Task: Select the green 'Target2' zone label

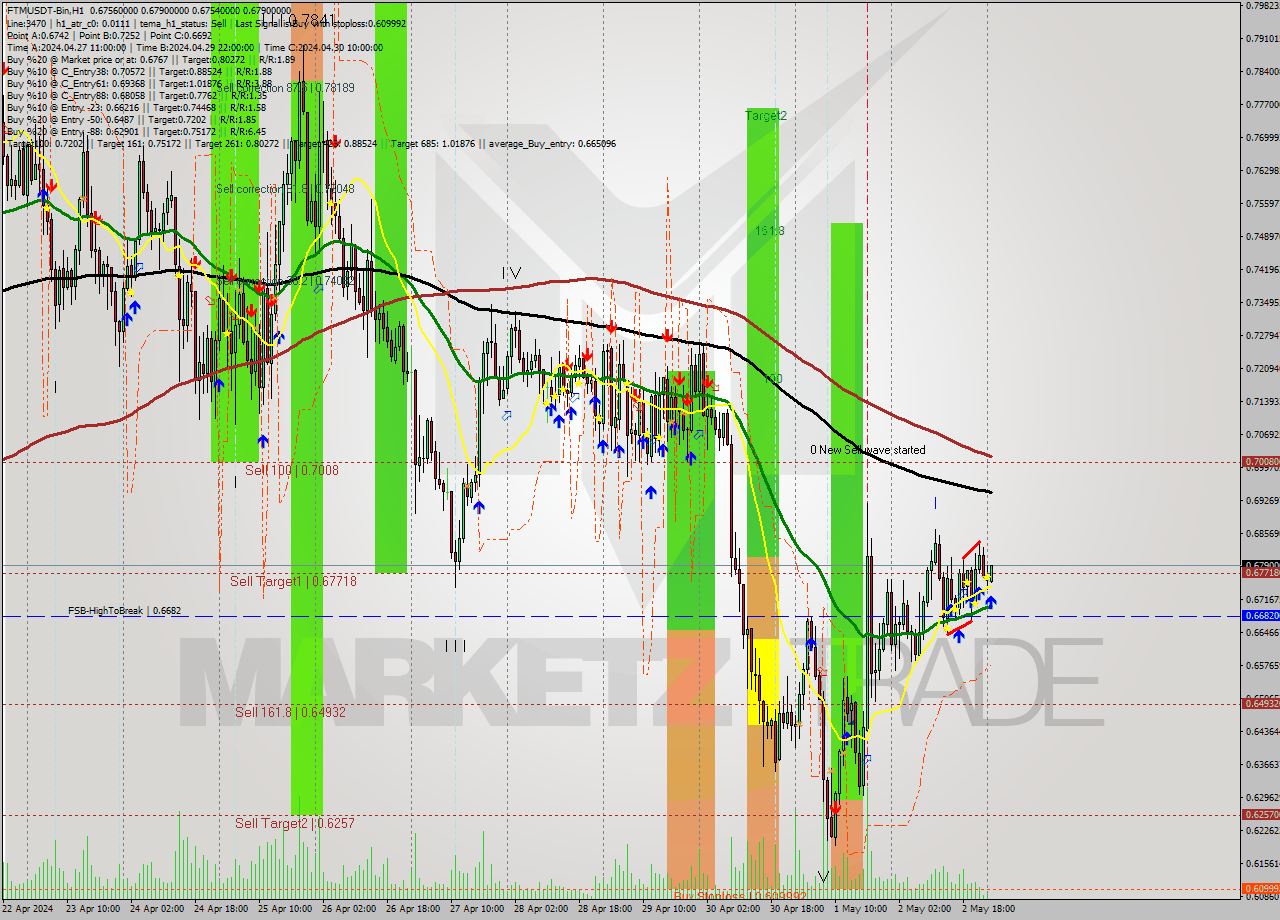Action: coord(766,116)
